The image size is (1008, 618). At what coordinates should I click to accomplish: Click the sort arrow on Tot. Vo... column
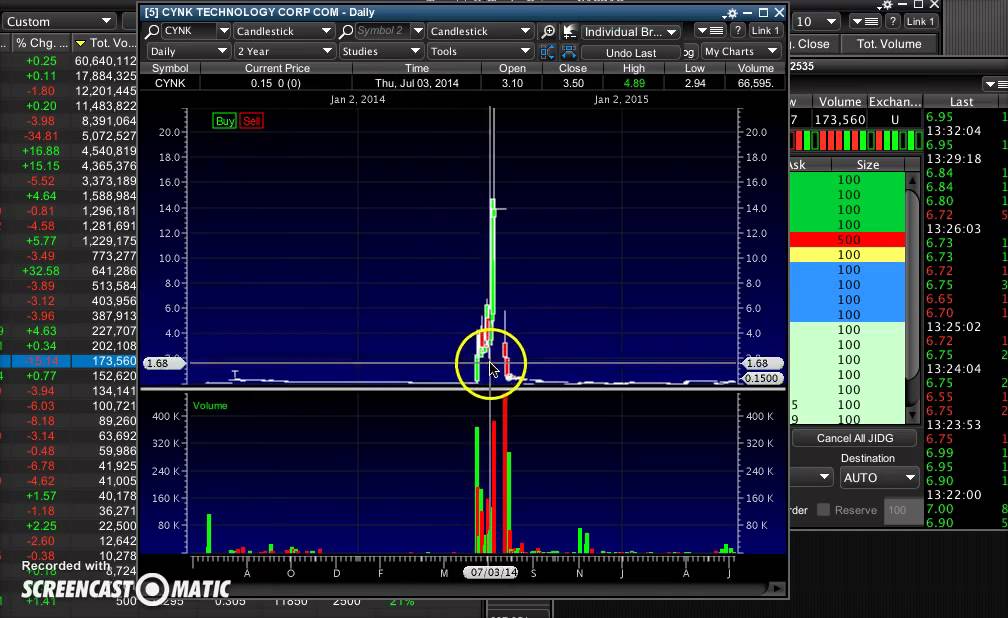coord(80,43)
